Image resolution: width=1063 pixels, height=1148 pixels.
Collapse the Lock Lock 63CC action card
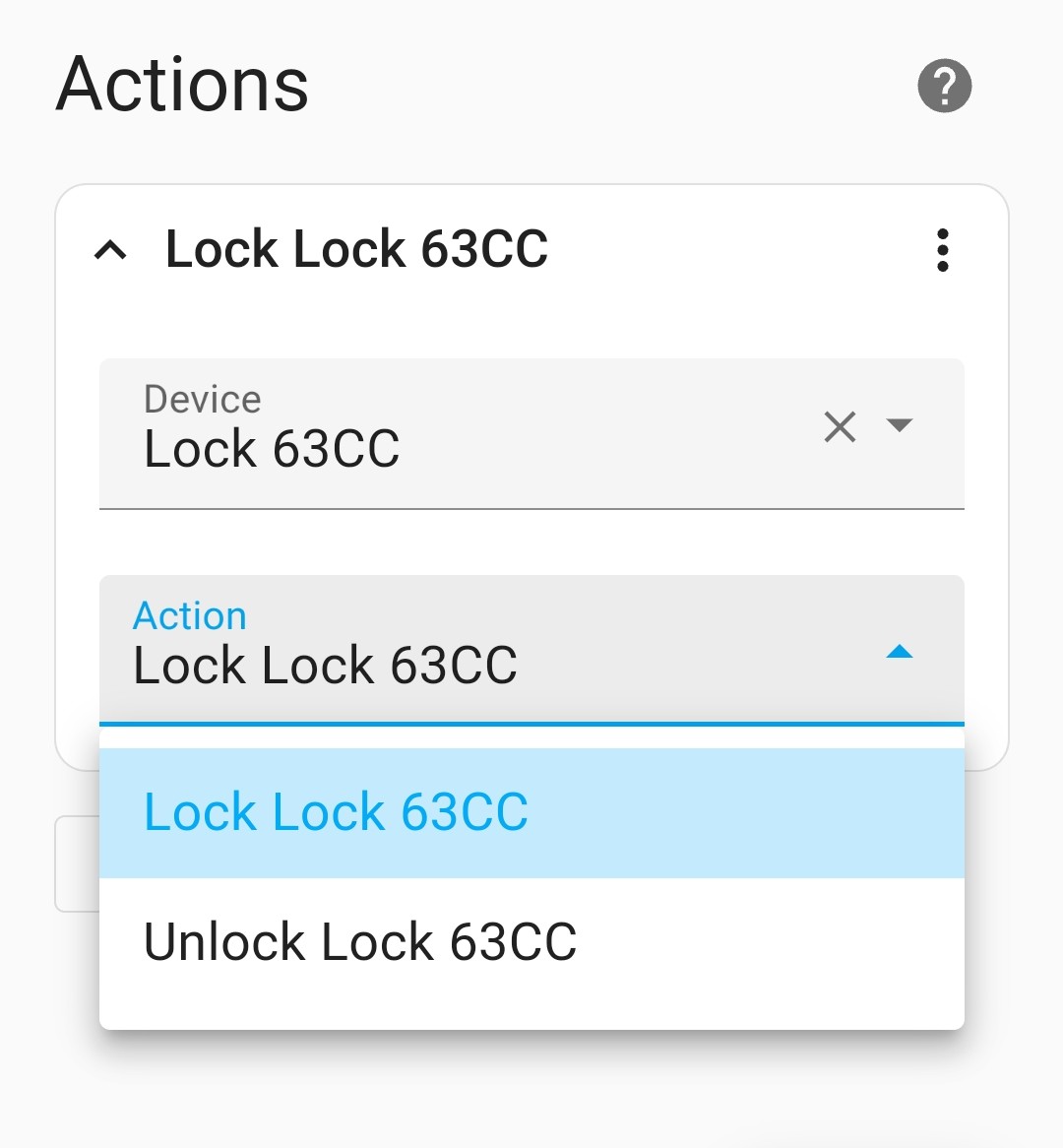coord(110,250)
